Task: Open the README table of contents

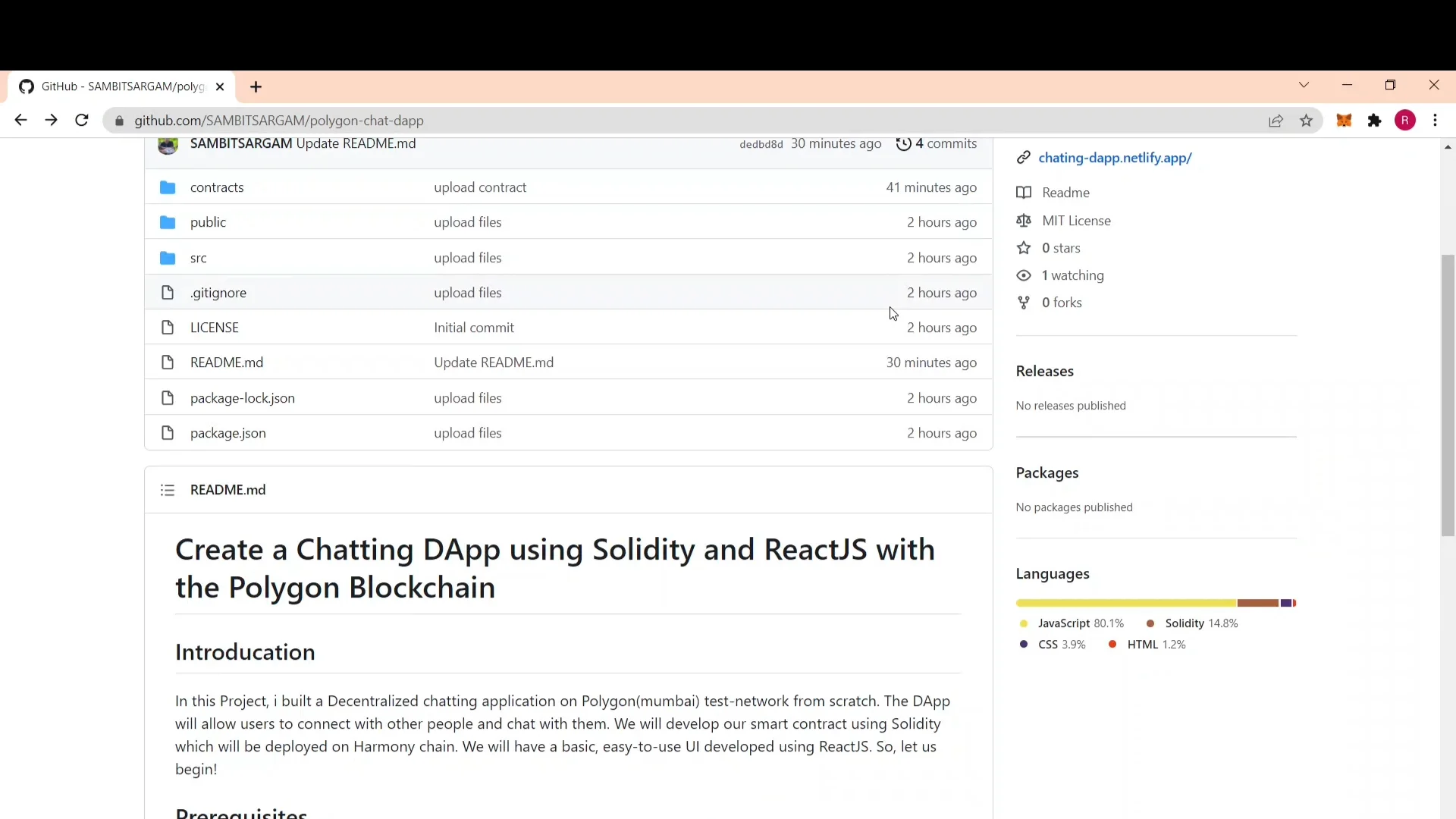Action: click(168, 490)
